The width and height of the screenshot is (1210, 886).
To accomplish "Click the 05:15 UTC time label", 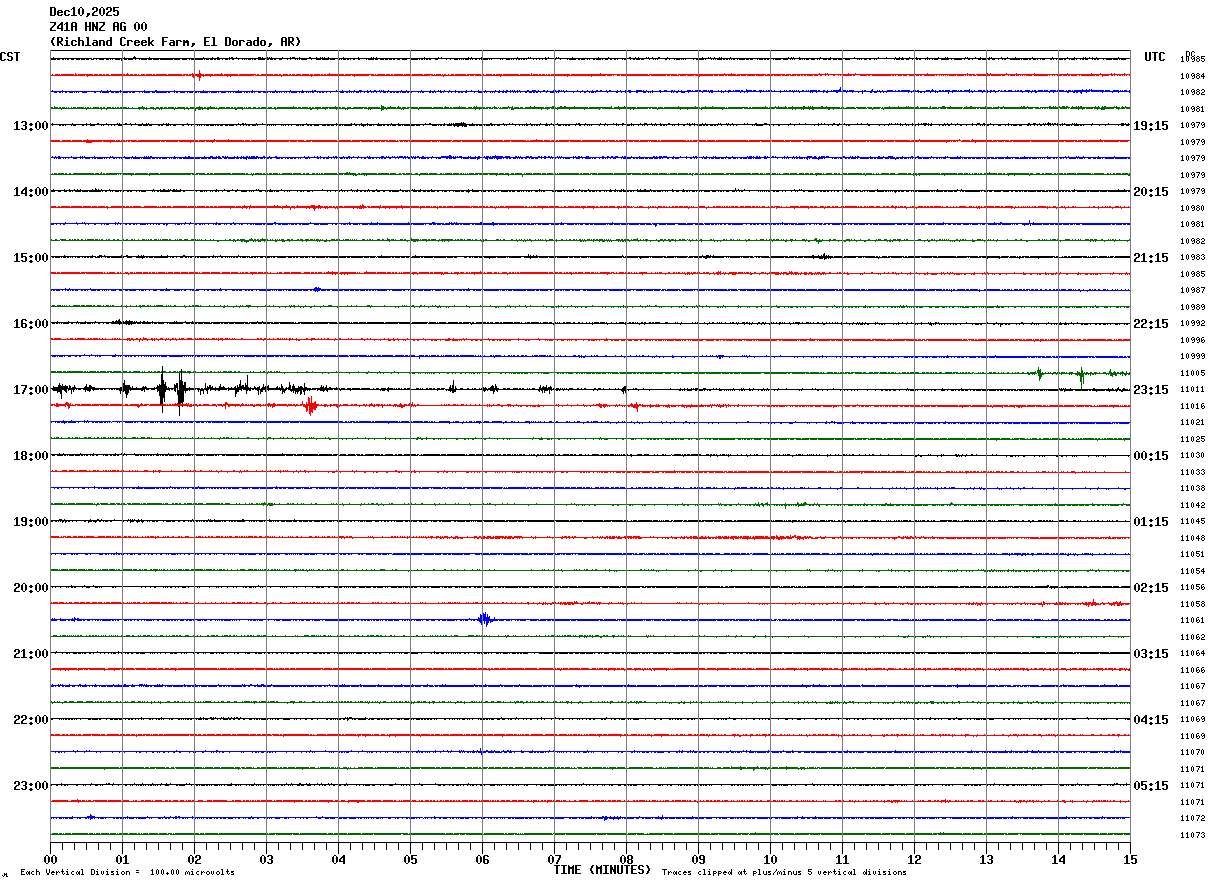I will pos(1151,786).
